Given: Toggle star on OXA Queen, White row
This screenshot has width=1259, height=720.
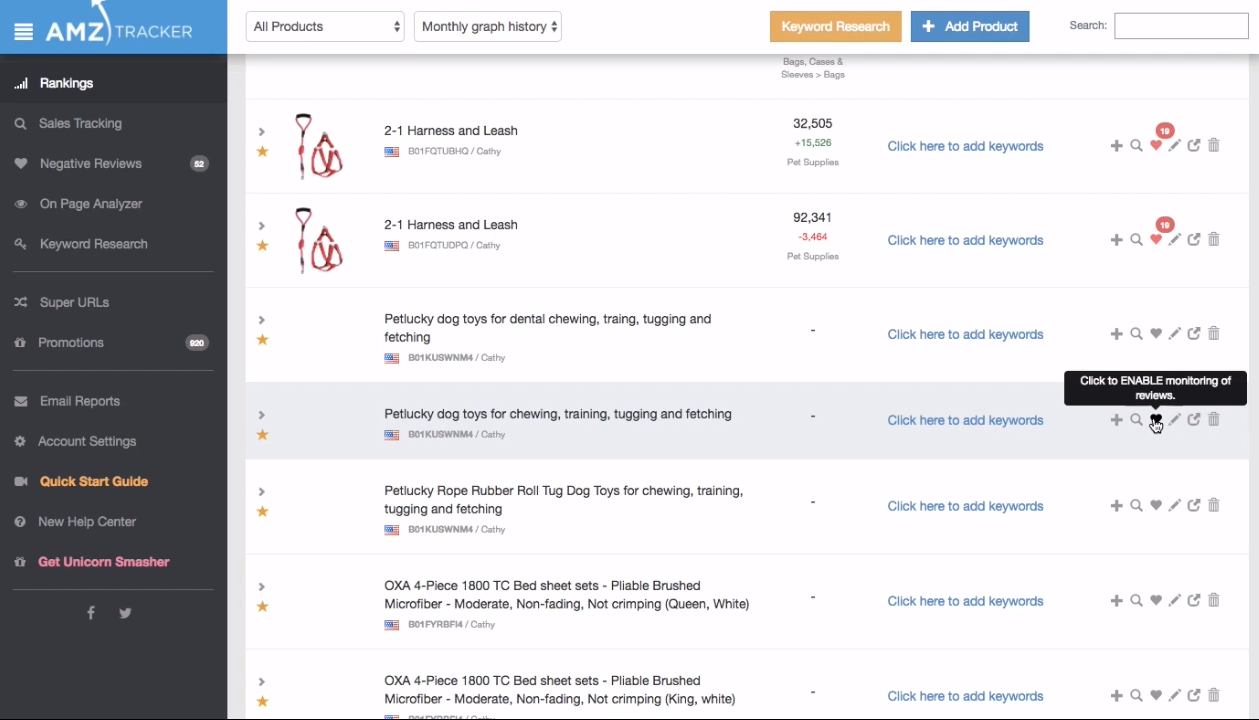Looking at the screenshot, I should (262, 607).
